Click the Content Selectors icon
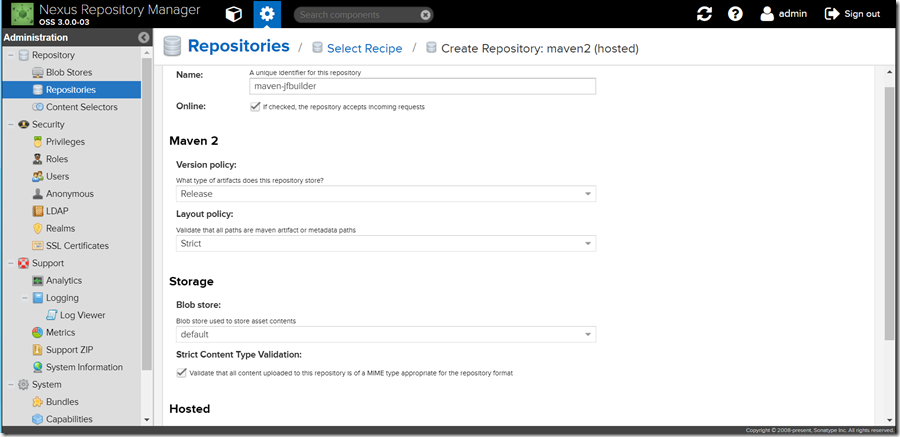Screen dimensions: 900x437 pyautogui.click(x=37, y=107)
